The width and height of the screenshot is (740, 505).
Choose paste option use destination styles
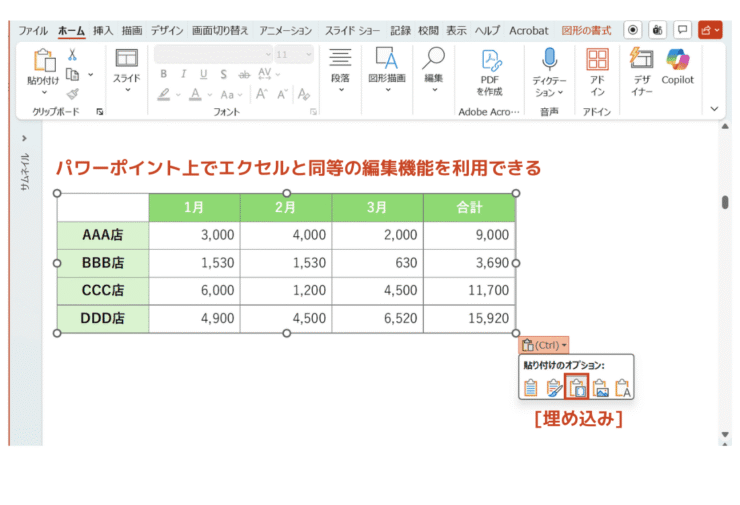(530, 388)
